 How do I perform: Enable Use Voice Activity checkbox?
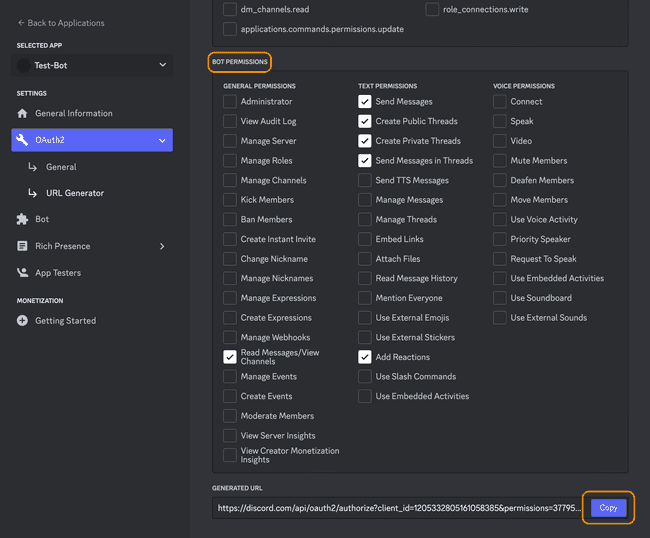500,219
